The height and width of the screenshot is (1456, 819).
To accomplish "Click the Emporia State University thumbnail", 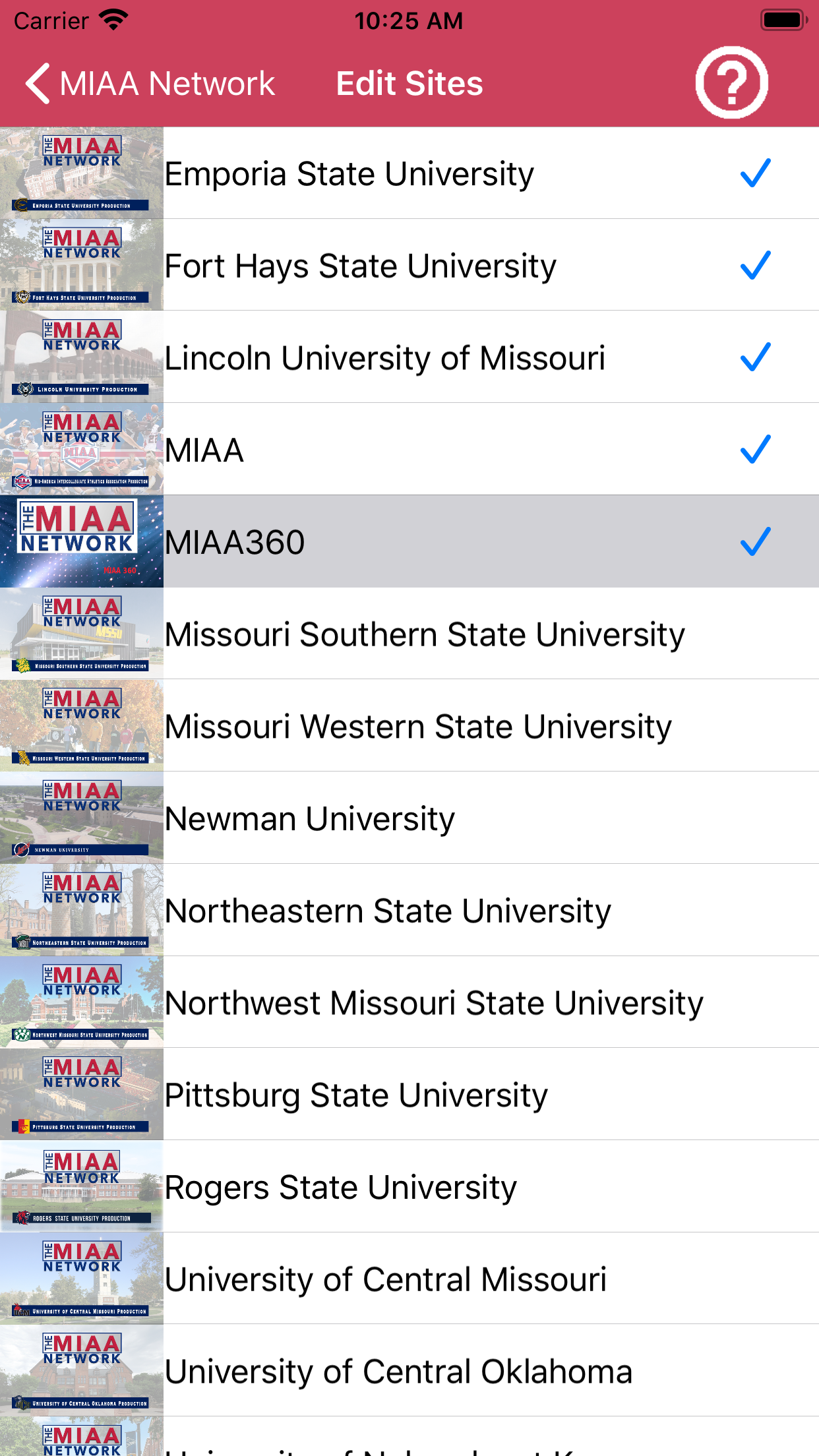I will tap(82, 173).
